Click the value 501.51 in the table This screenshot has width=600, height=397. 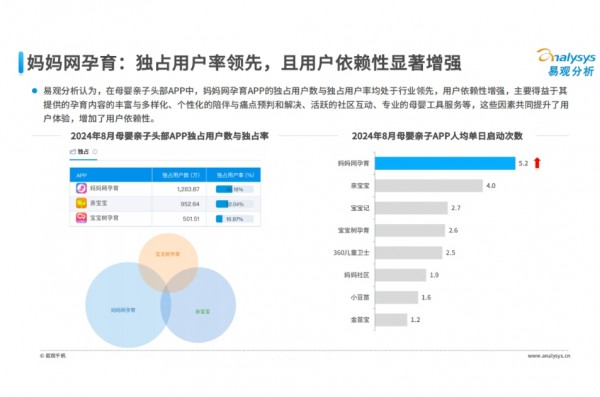(191, 219)
